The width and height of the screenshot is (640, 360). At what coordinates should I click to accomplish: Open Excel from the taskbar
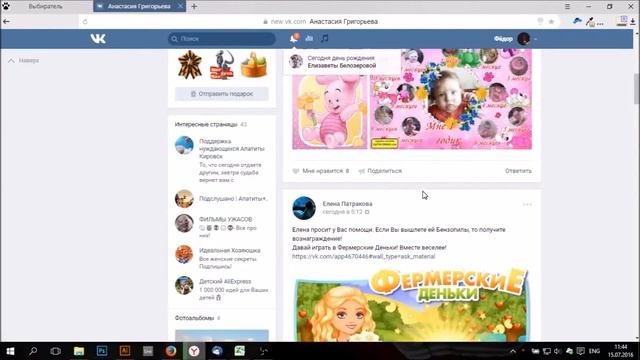(240, 351)
